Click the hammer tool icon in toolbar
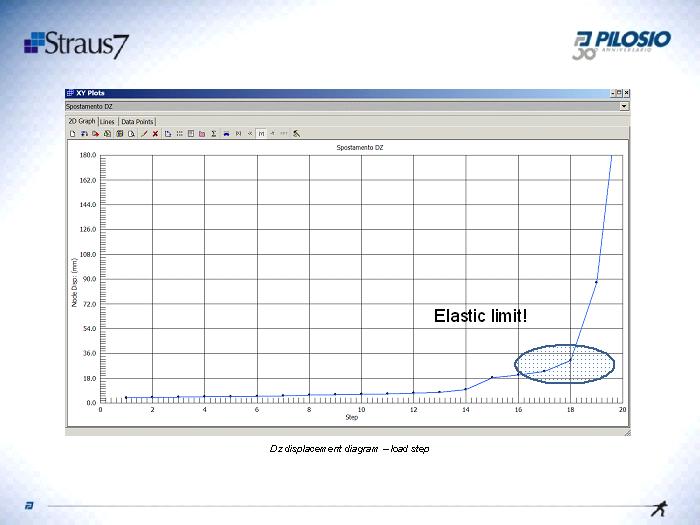Screen dimensions: 700x525 coord(296,133)
